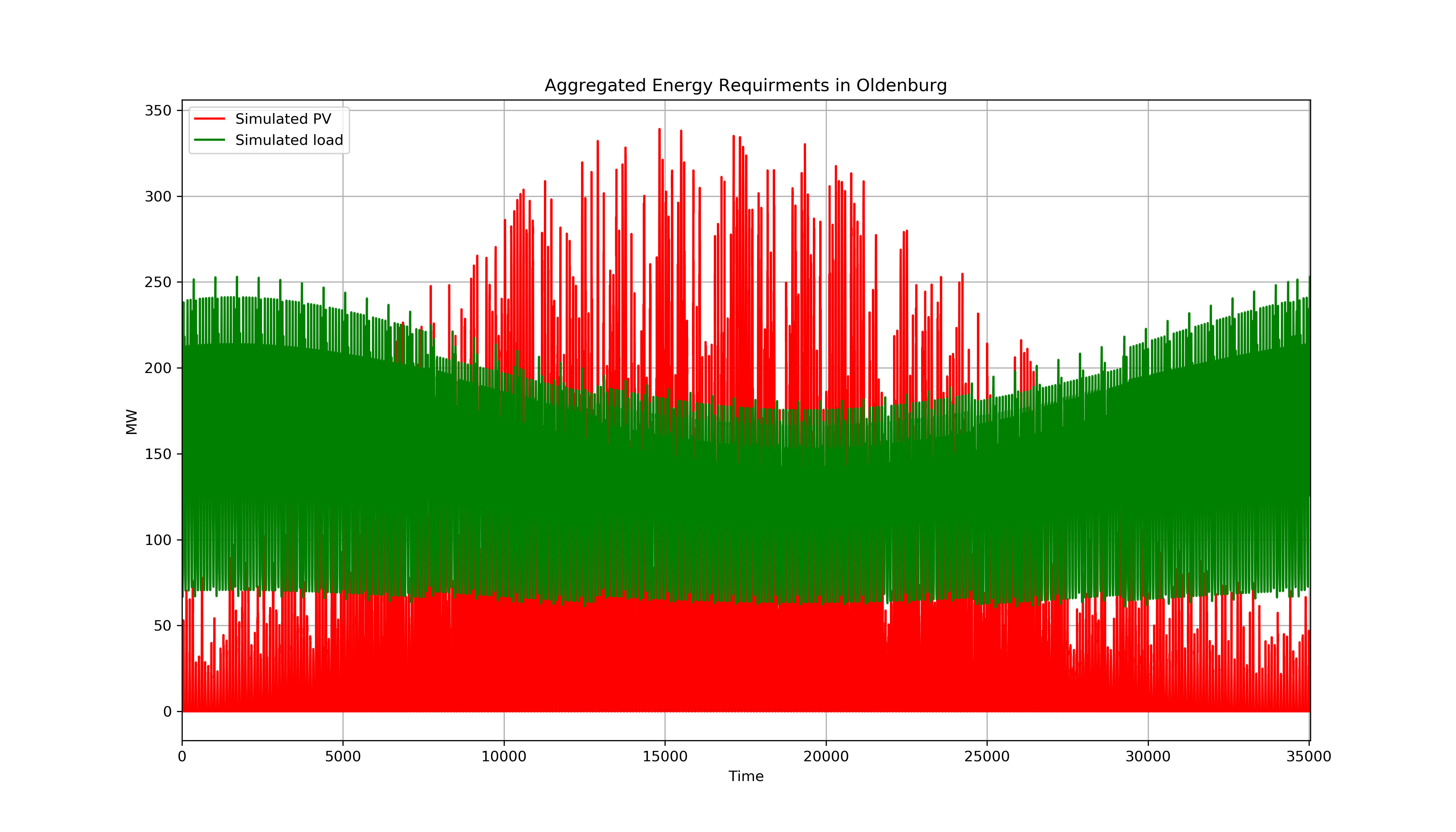Select the "Simulated PV" legend label
Viewport: 1456px width, 832px height.
click(x=283, y=119)
